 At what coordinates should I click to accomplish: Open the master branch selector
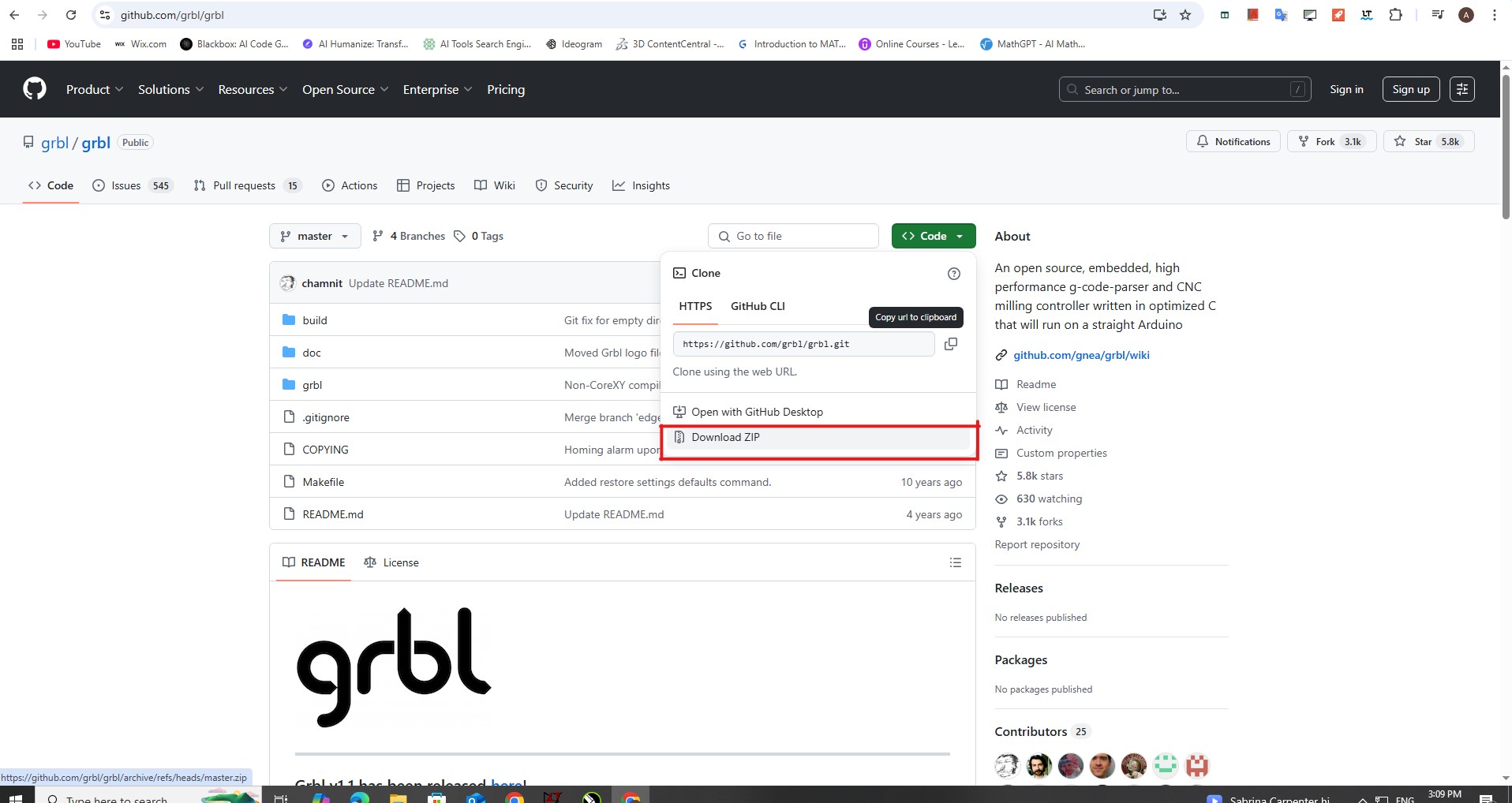click(315, 236)
